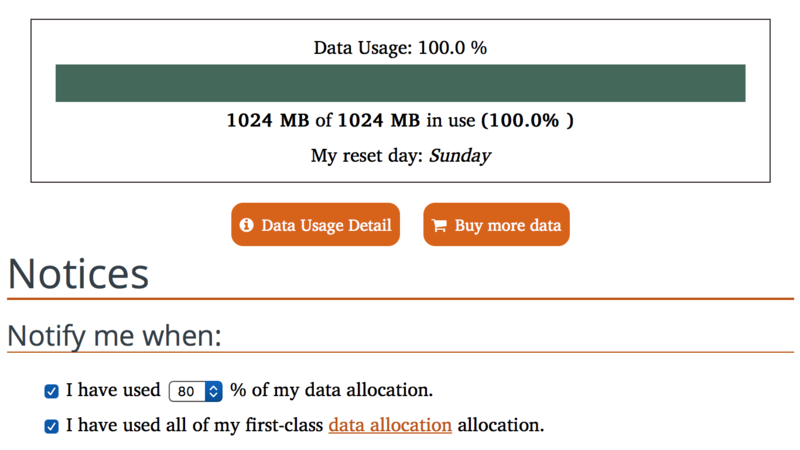800x450 pixels.
Task: Follow the data allocation link
Action: tap(390, 425)
